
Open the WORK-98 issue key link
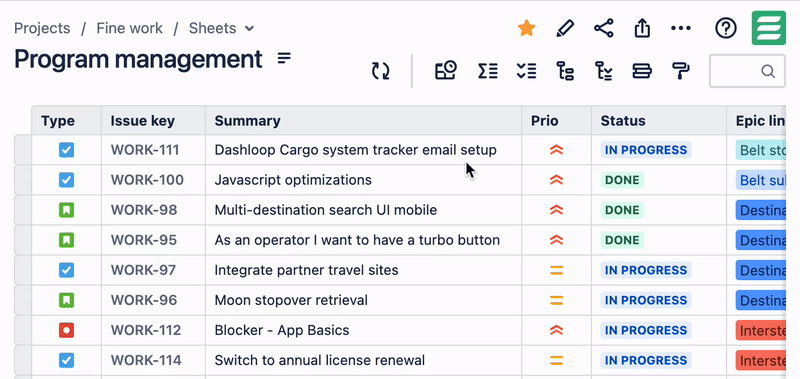[144, 210]
